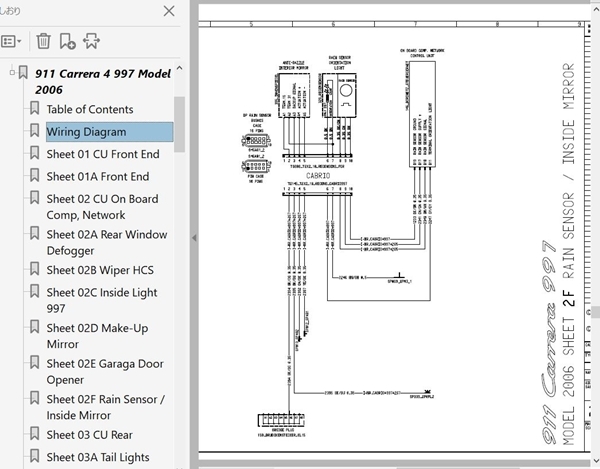Collapse the 911 Carrera 4 997 tree
The height and width of the screenshot is (469, 600).
pos(12,72)
